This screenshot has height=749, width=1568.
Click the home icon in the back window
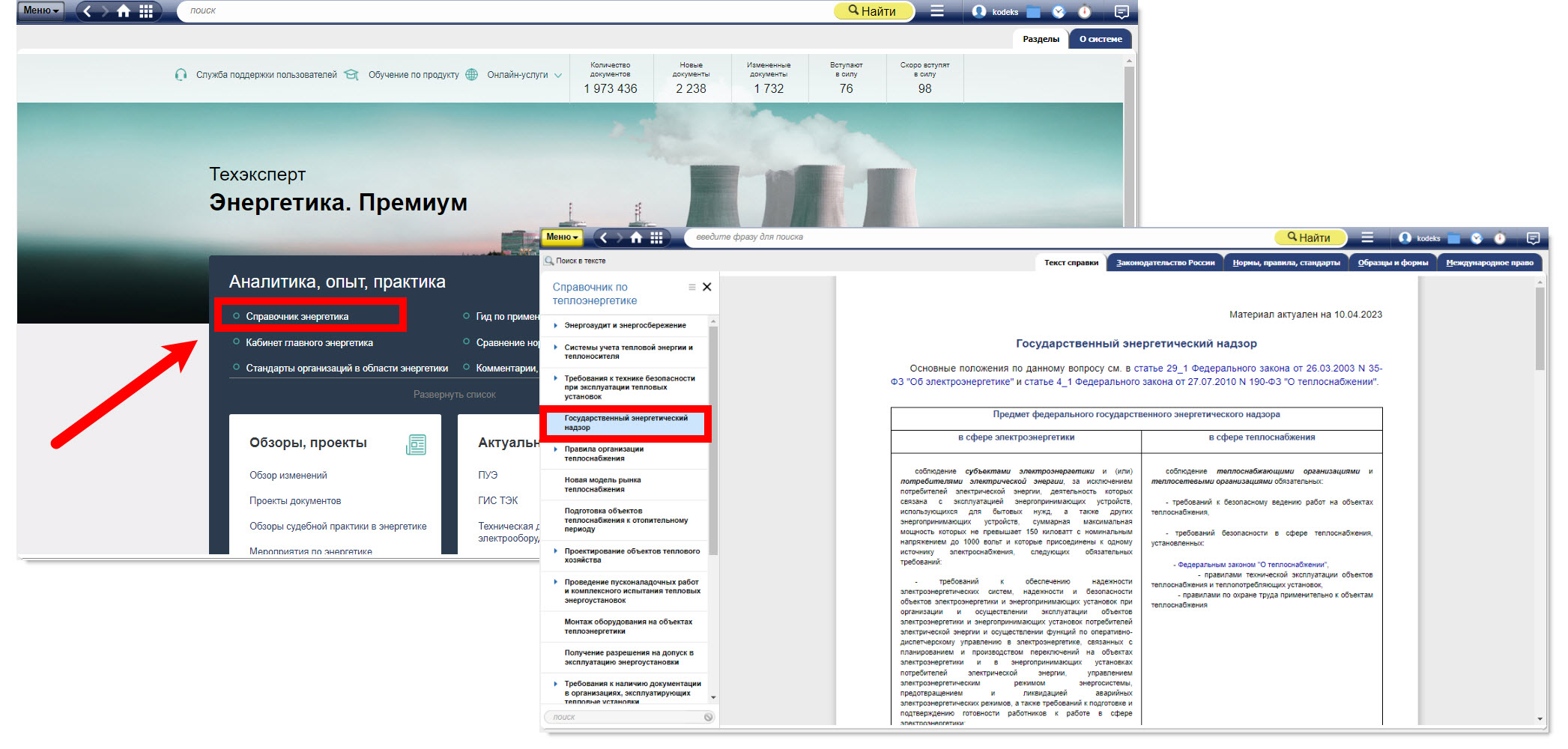tap(124, 11)
